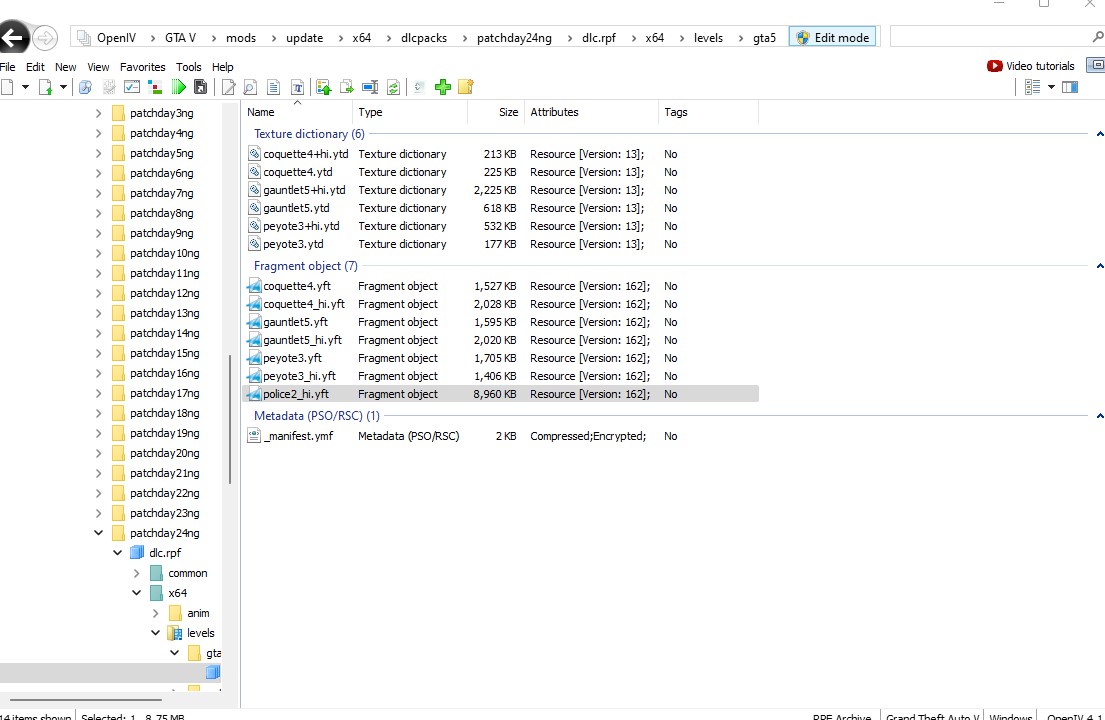Screen dimensions: 1105x720
Task: Click the new folder yellow icon
Action: (466, 87)
